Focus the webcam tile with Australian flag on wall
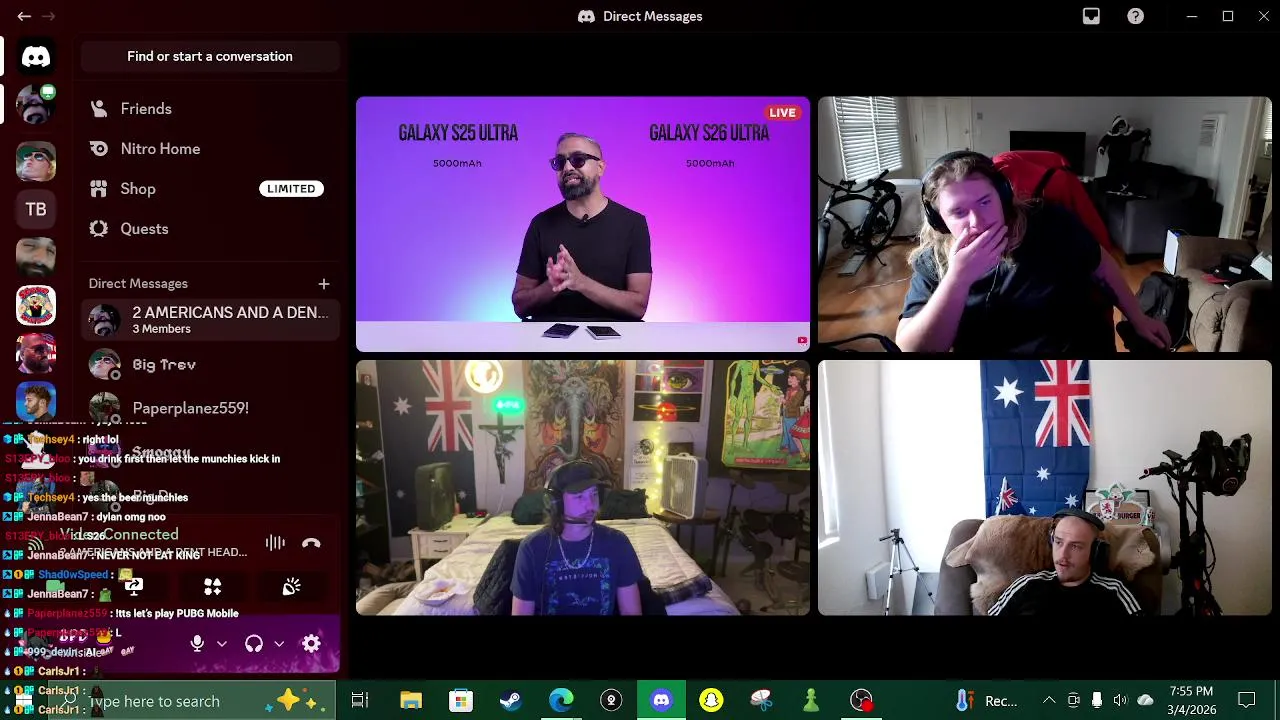Viewport: 1280px width, 720px height. (x=1045, y=488)
